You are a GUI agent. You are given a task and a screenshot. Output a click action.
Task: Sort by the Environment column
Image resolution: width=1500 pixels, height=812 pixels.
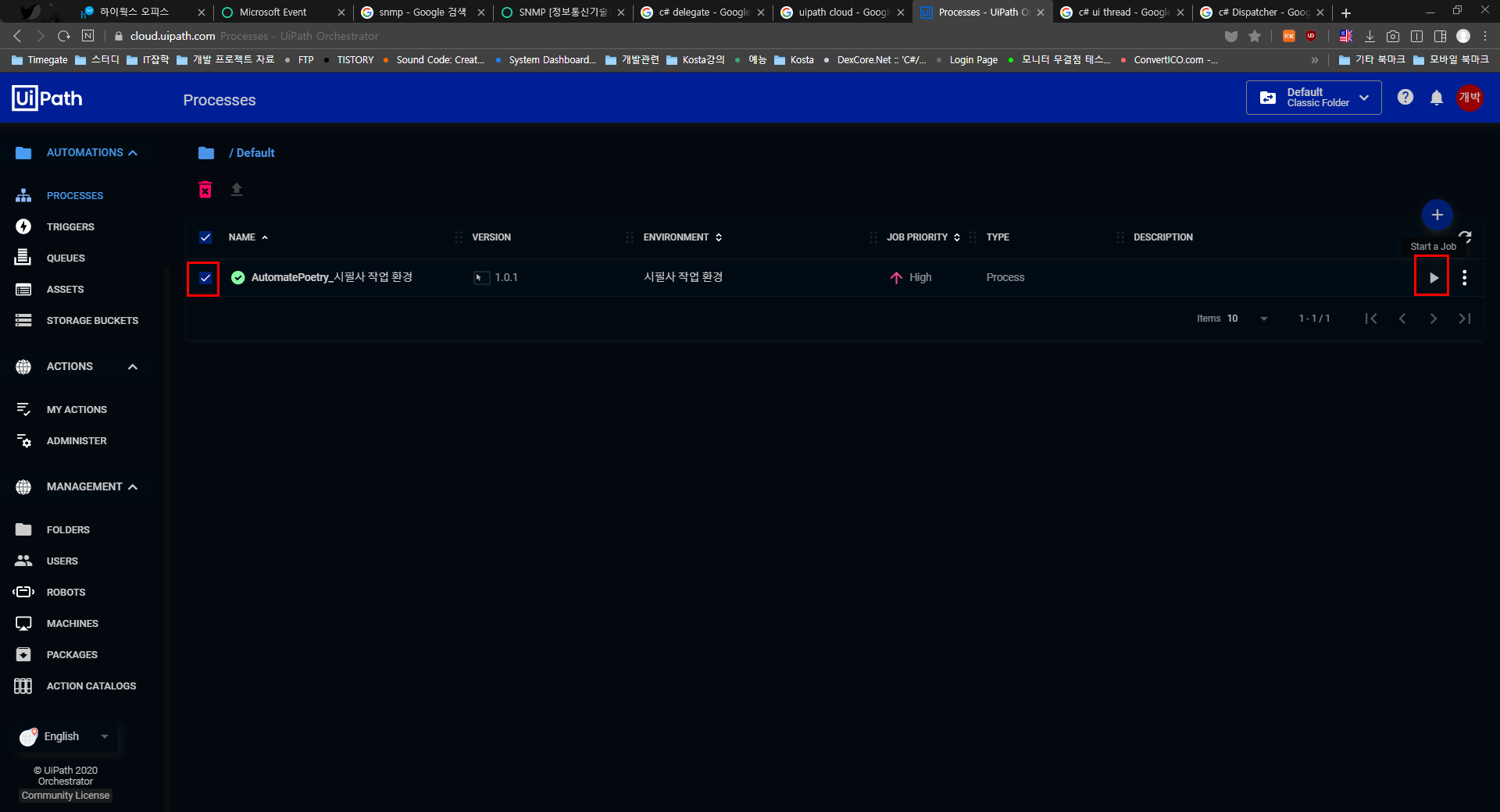(683, 237)
